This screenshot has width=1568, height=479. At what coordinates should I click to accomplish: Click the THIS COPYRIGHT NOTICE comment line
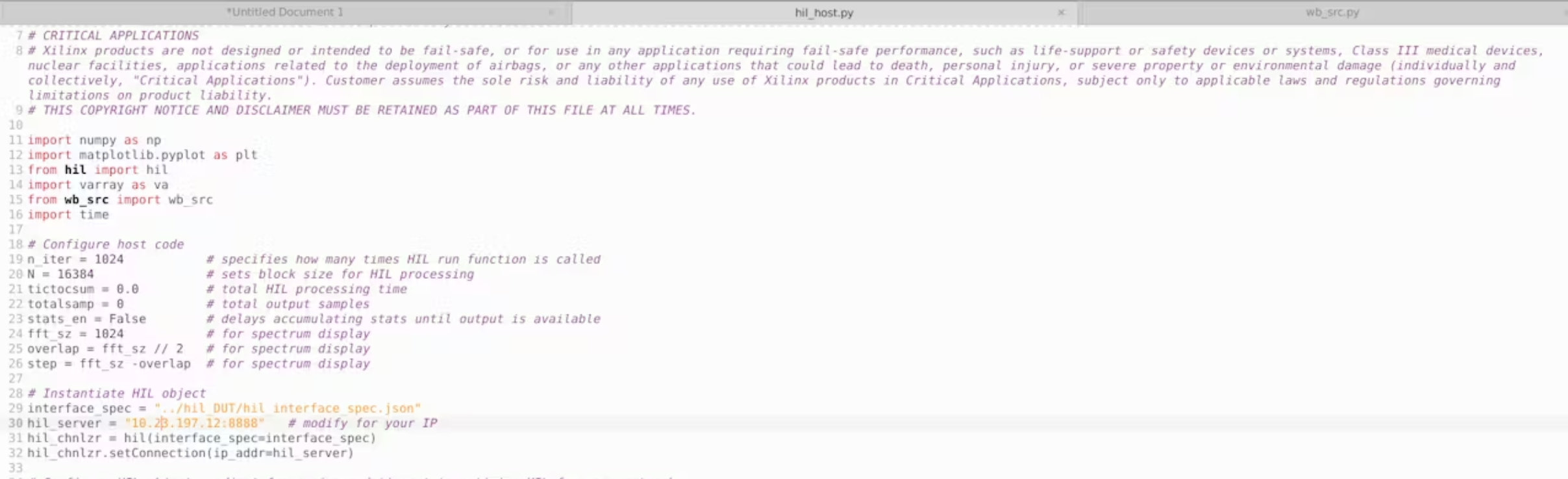click(362, 110)
